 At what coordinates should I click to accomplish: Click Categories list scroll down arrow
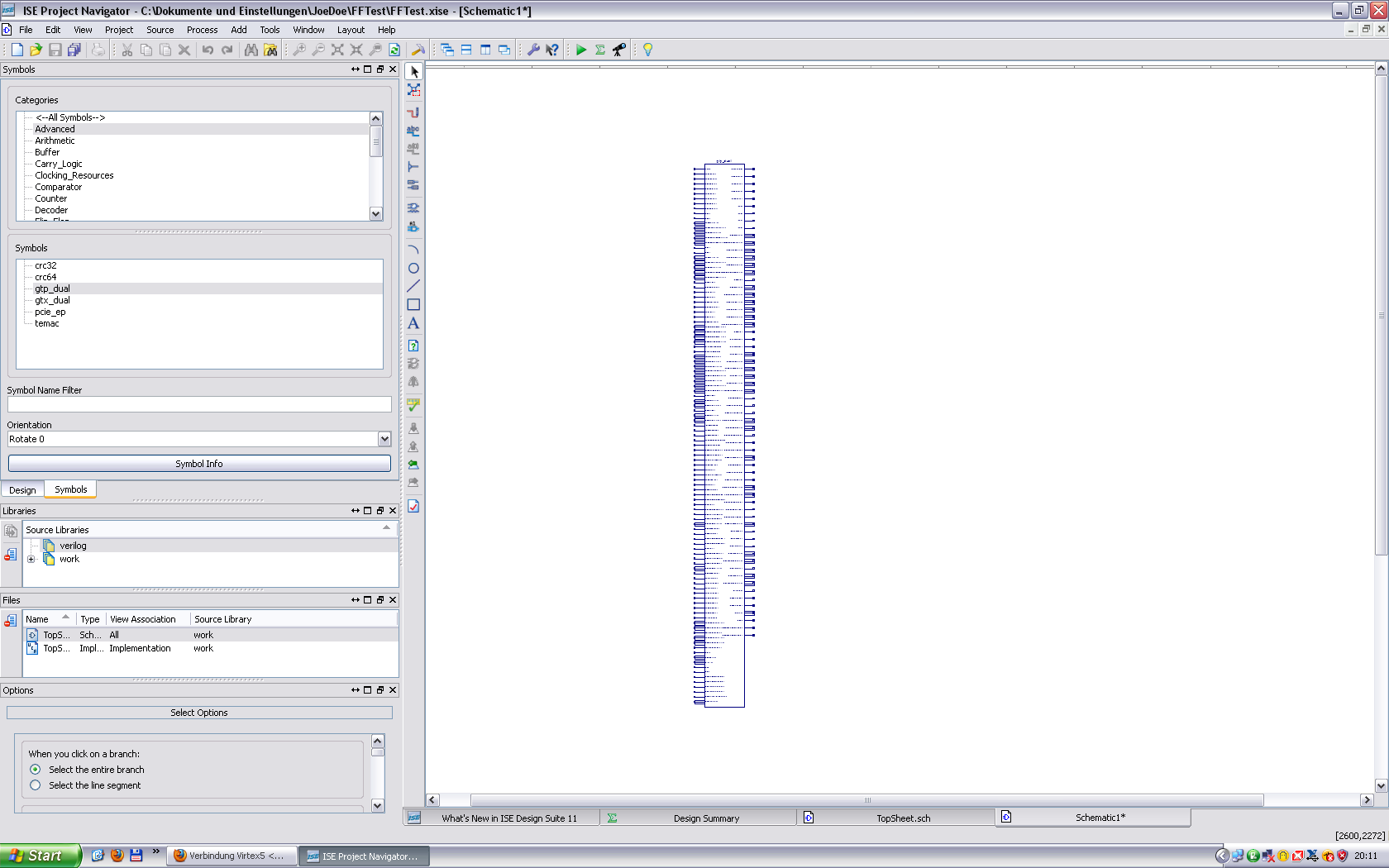[376, 214]
